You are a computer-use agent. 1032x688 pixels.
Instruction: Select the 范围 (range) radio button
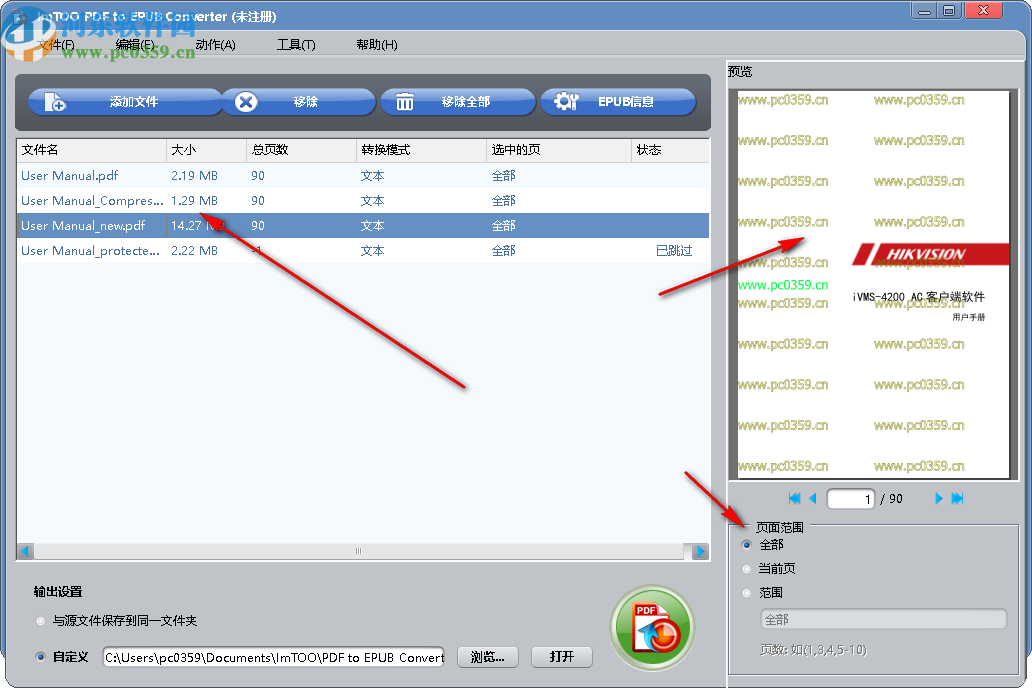[x=745, y=592]
